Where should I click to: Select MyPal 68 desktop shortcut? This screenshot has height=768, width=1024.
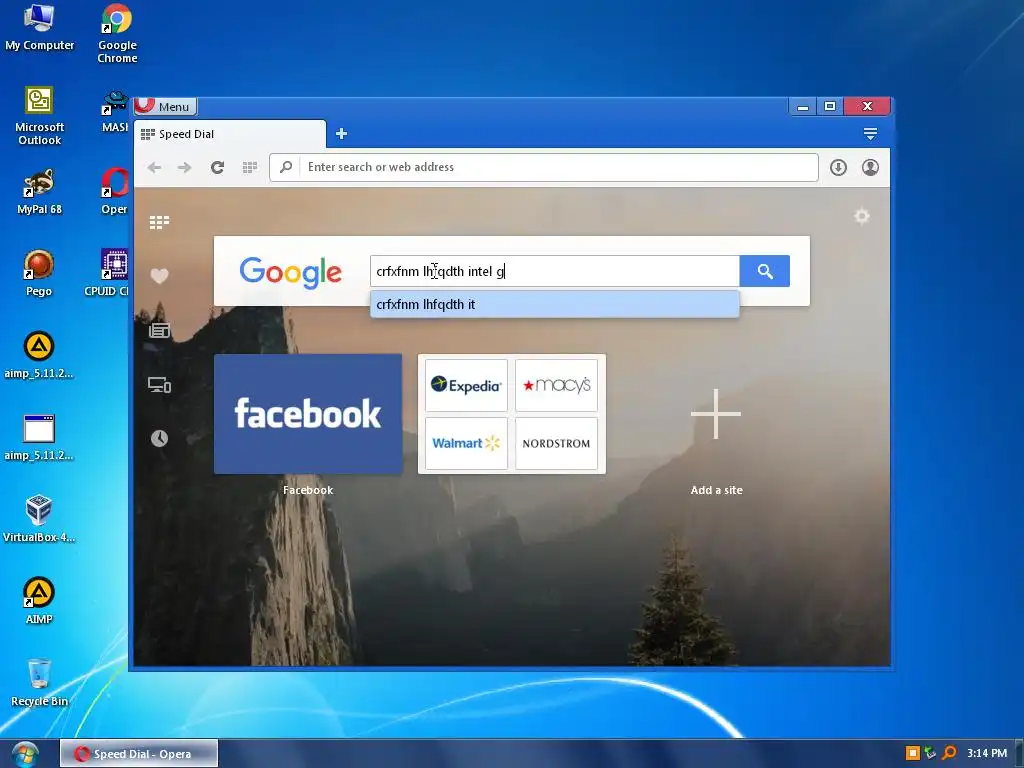click(x=39, y=191)
